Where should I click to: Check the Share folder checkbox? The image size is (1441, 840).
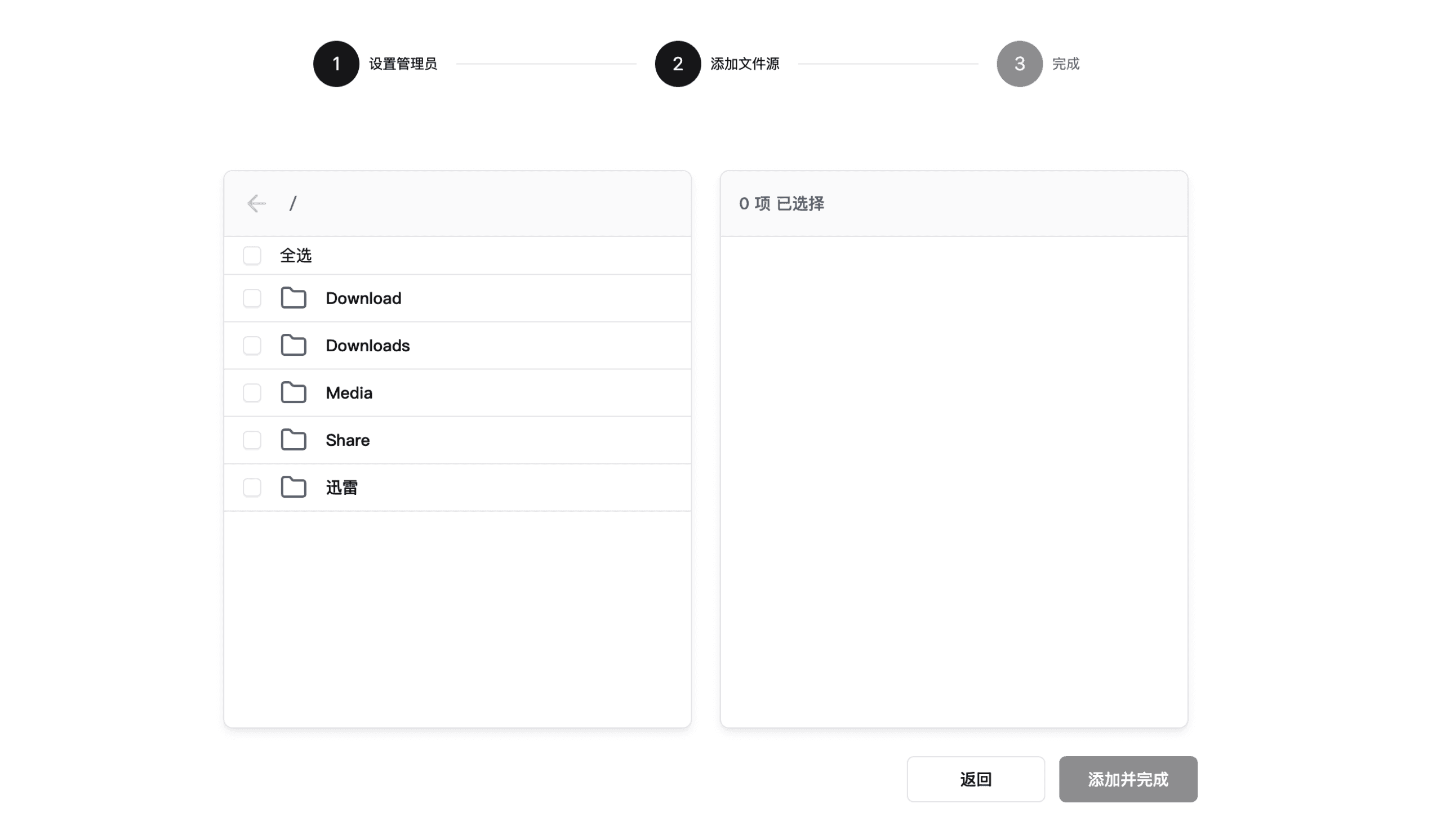[252, 441]
